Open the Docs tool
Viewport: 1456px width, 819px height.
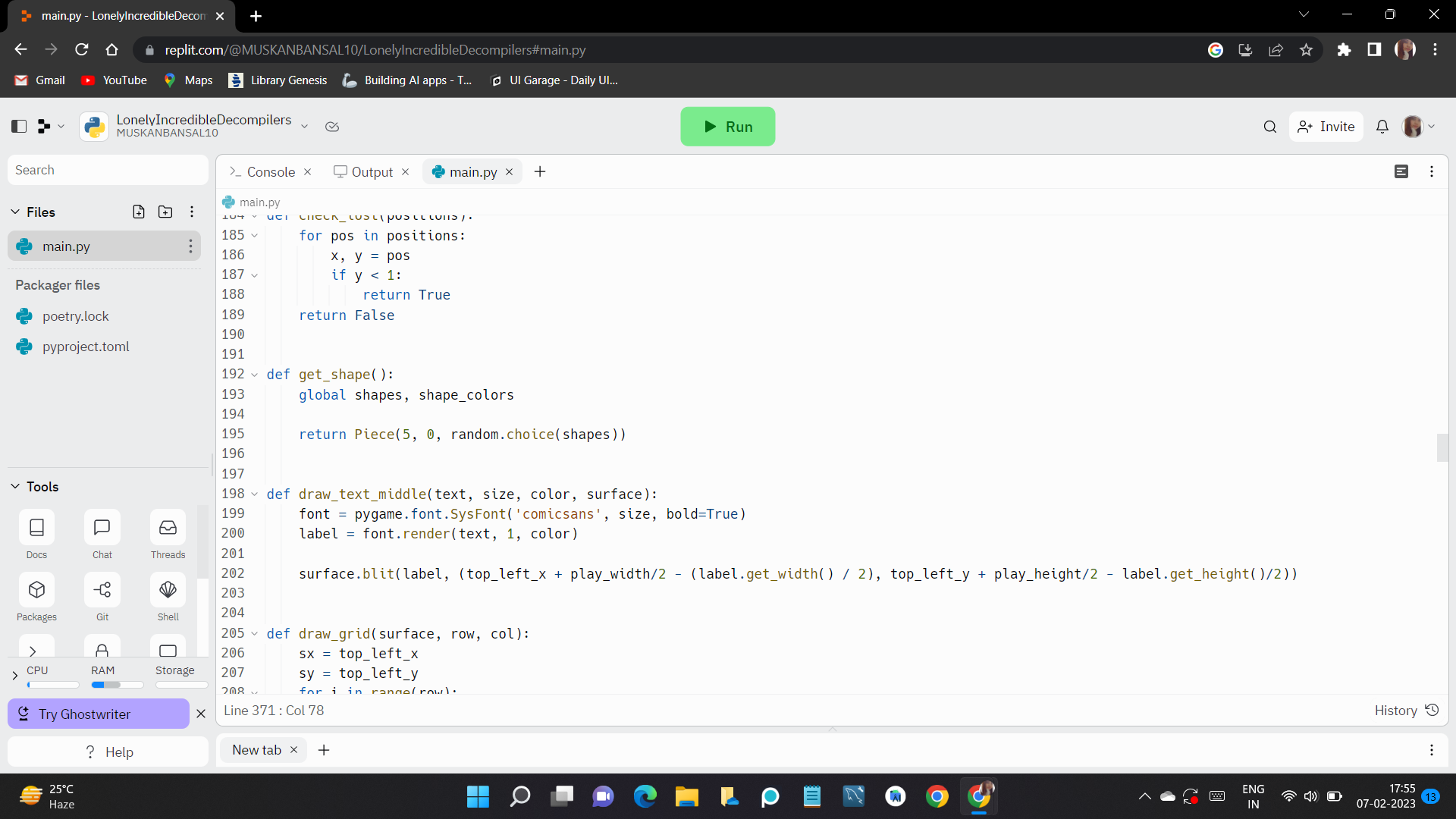(x=36, y=535)
